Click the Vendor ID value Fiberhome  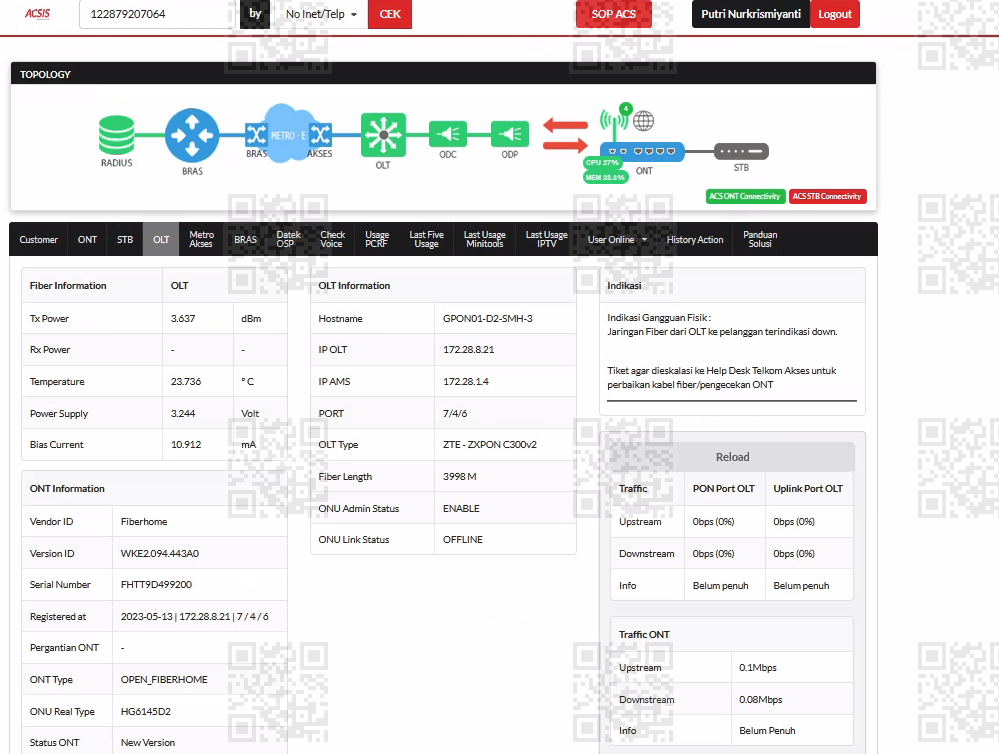coord(143,522)
